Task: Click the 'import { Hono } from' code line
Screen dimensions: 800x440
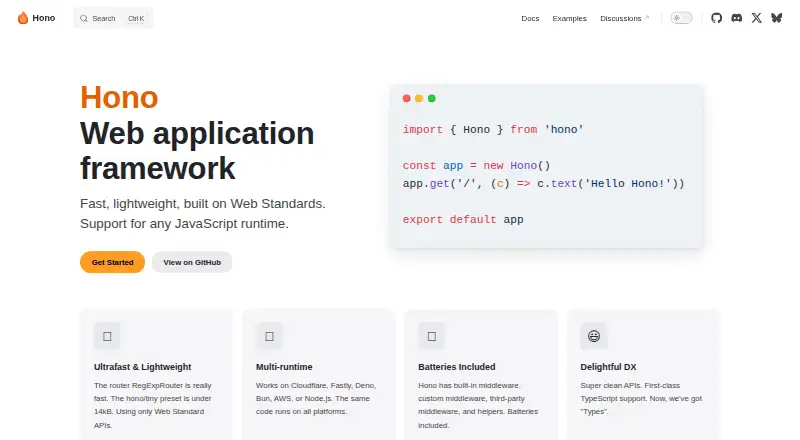Action: tap(493, 130)
